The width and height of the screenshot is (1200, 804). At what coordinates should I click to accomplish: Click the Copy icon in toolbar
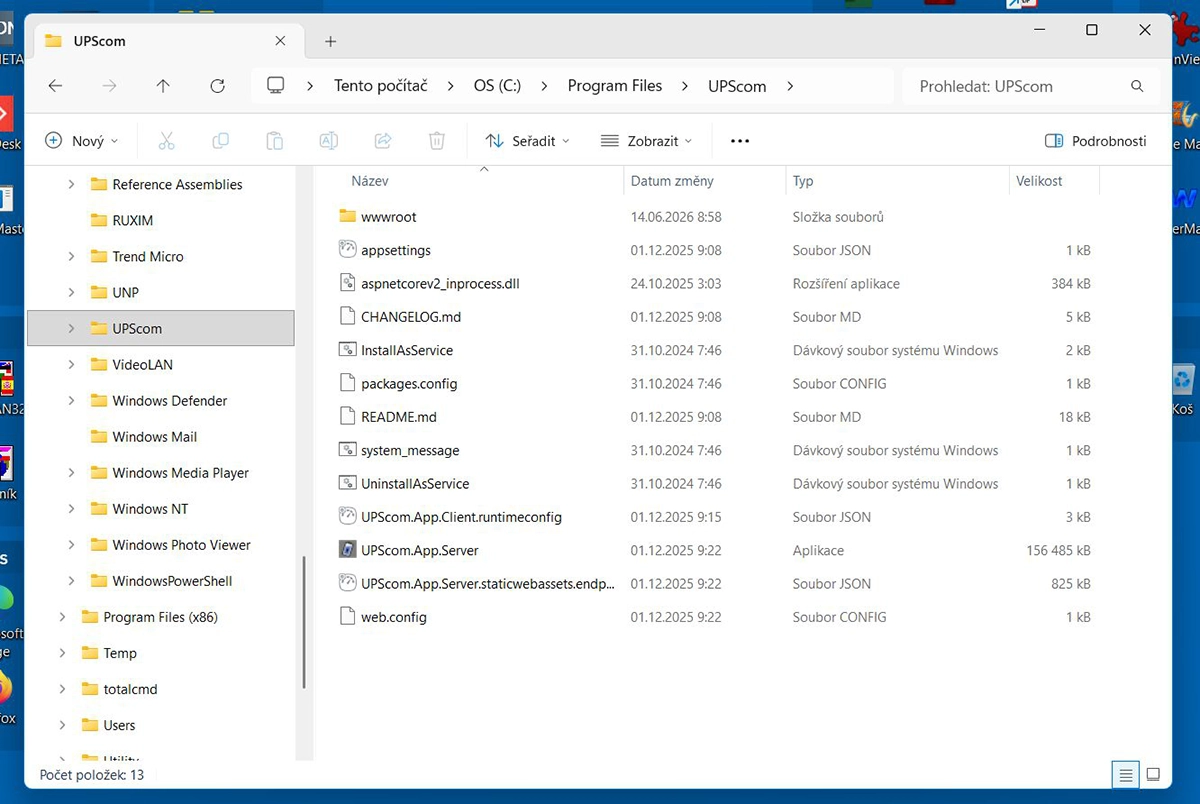tap(220, 141)
